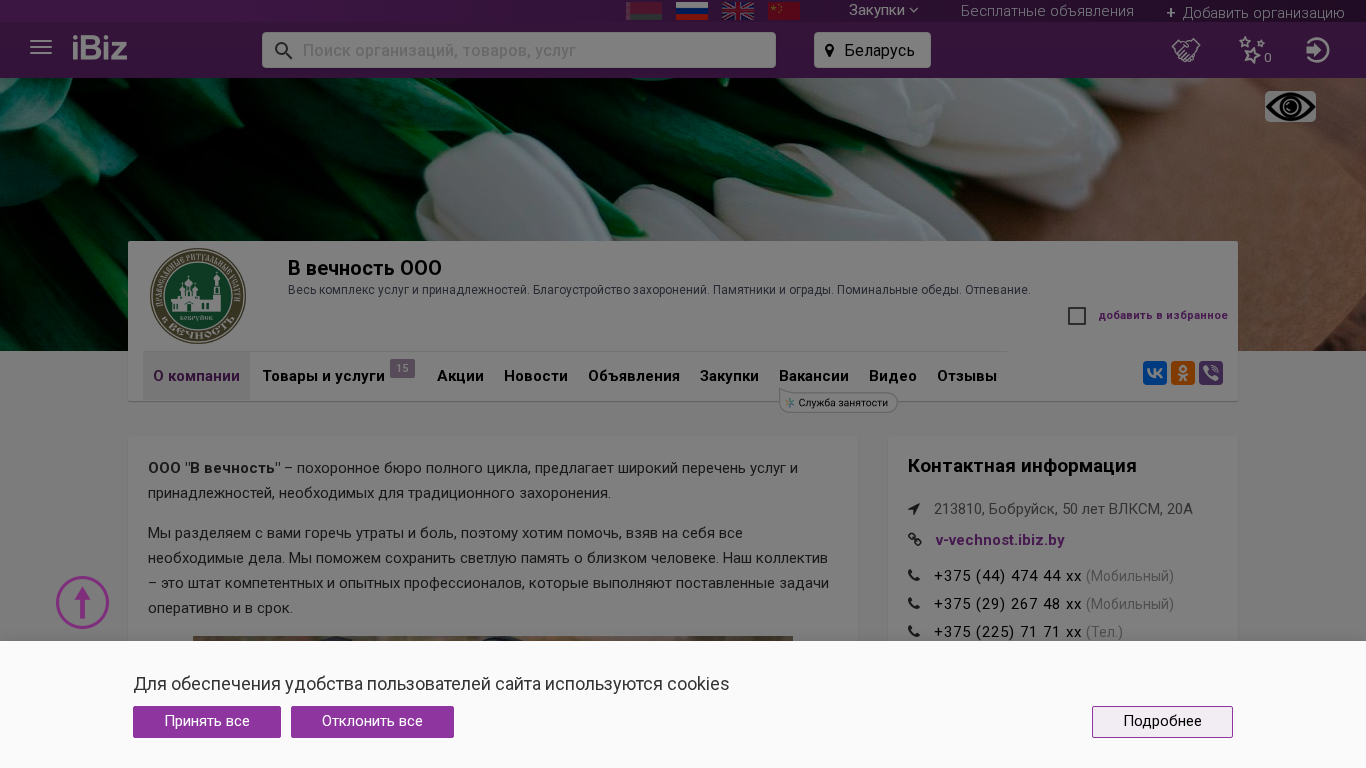
Task: Click Добавить организацию link
Action: (1255, 13)
